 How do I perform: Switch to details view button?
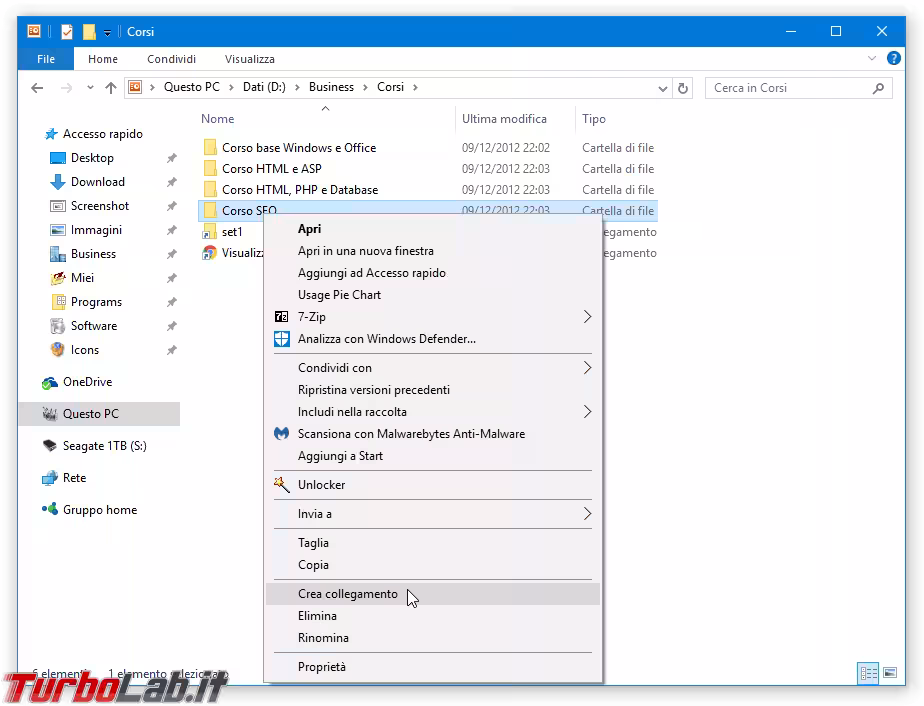(x=868, y=673)
